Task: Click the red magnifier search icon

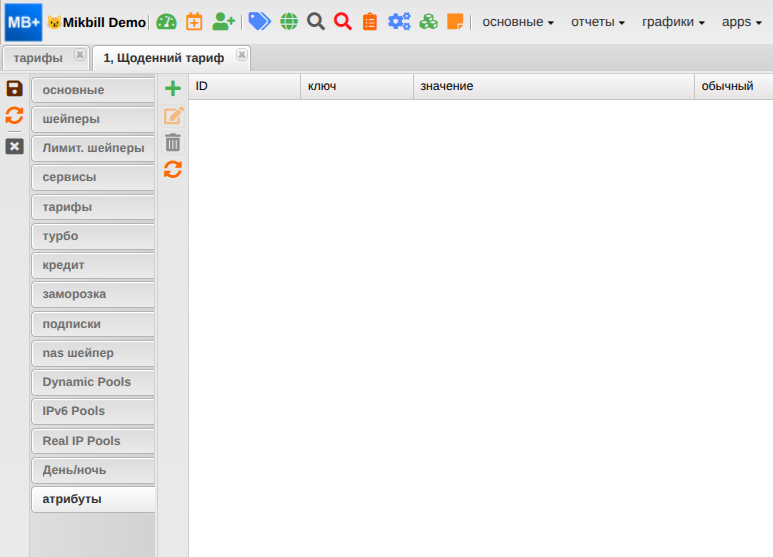Action: (x=342, y=21)
